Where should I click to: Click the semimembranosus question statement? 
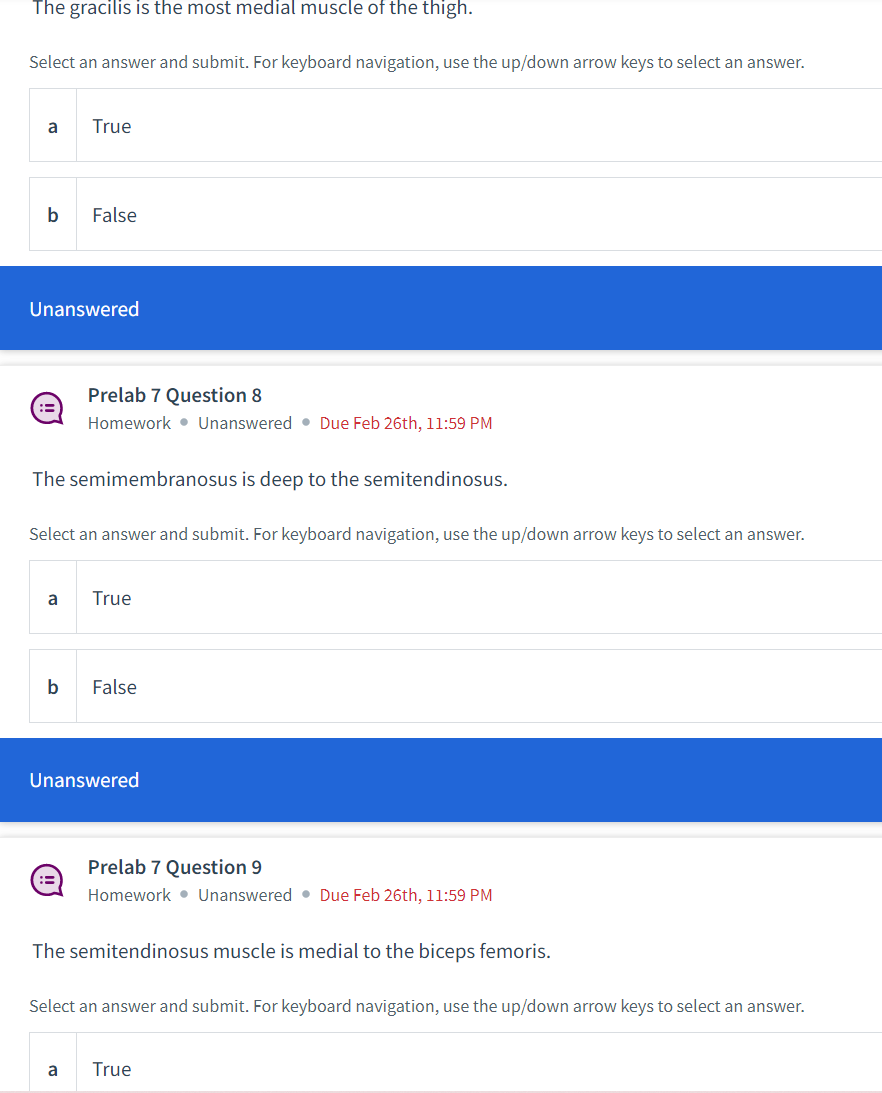point(270,480)
